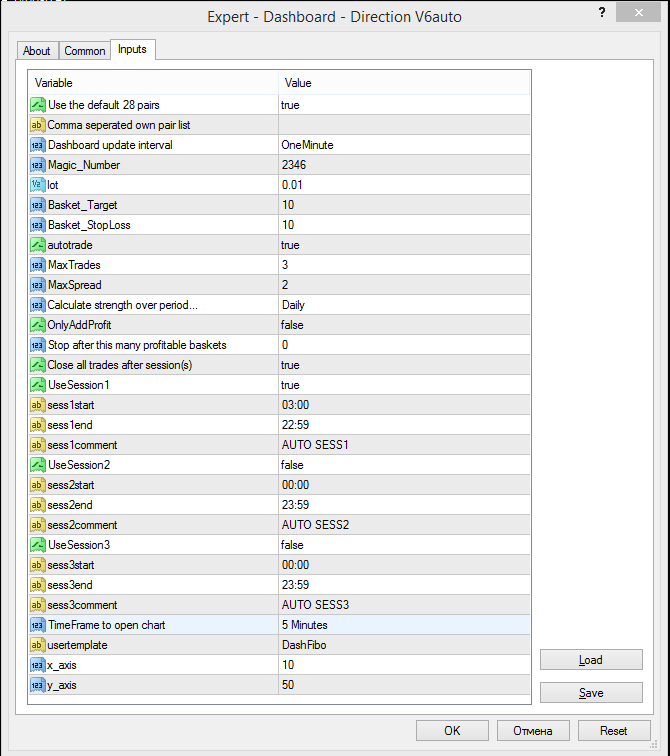Image resolution: width=670 pixels, height=756 pixels.
Task: Click the boolean icon next to autotrade
Action: pos(37,245)
